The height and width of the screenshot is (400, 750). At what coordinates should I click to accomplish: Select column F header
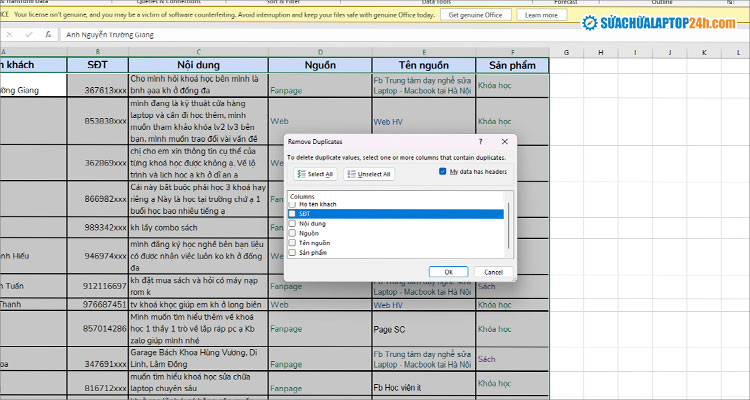pos(513,52)
